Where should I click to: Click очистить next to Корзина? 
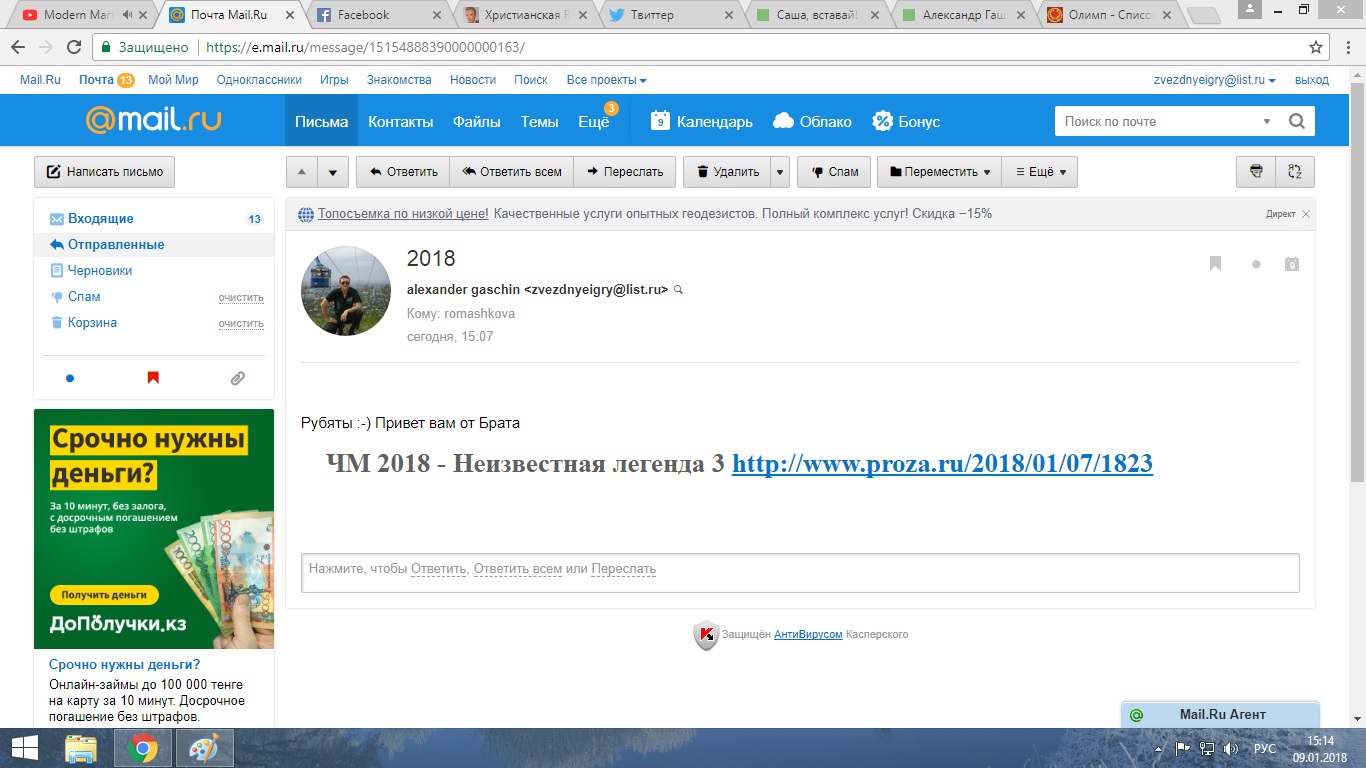(x=241, y=324)
